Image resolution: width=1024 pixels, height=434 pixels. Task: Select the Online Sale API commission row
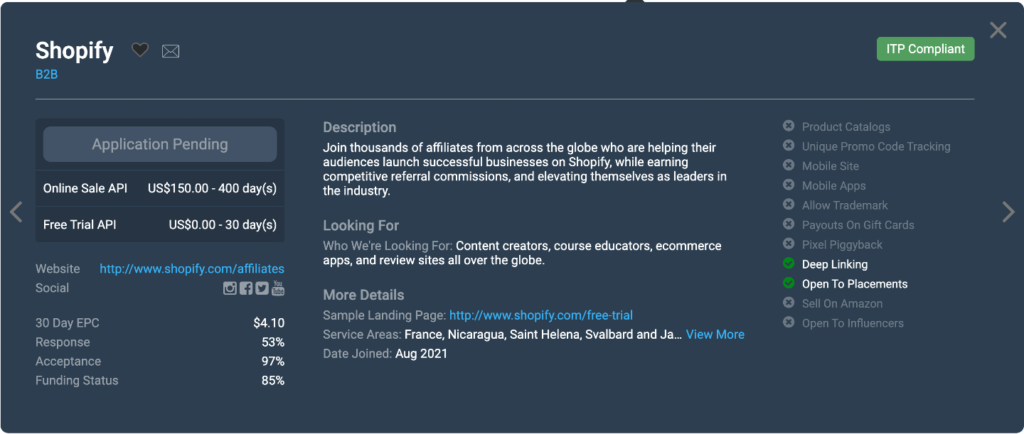point(160,188)
